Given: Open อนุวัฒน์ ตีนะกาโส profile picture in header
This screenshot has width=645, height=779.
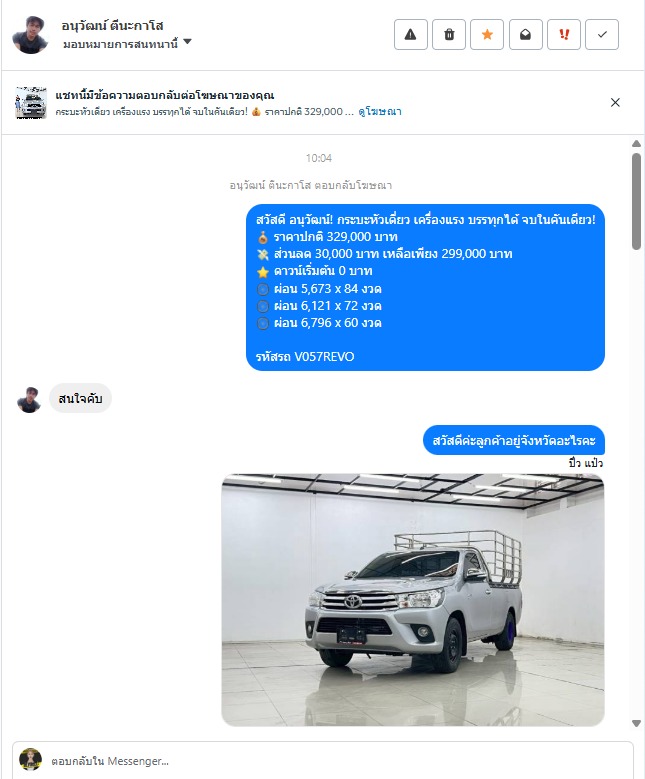Looking at the screenshot, I should pos(30,35).
